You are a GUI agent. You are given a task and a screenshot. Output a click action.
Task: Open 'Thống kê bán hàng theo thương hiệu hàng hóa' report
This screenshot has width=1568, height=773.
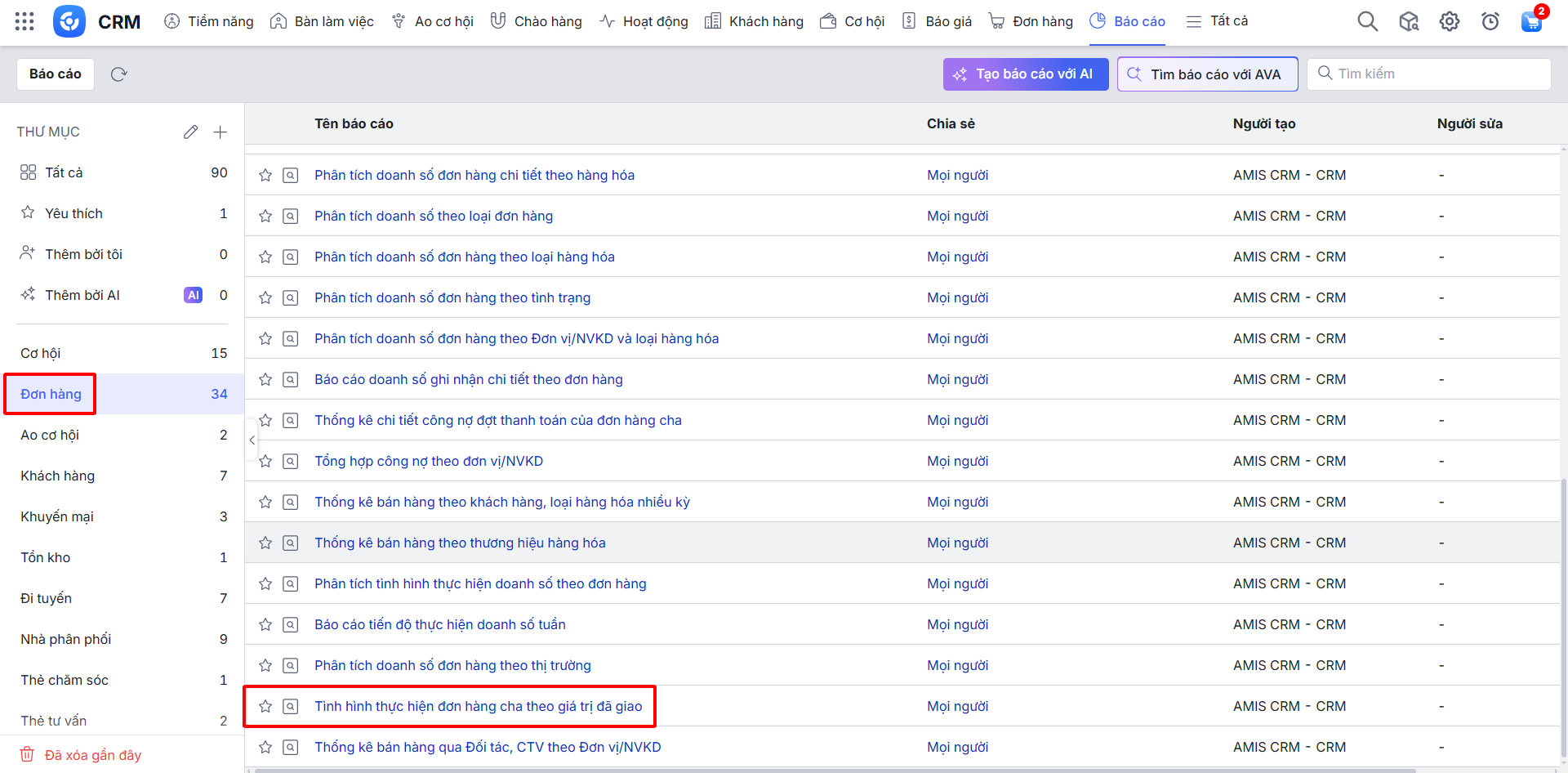tap(460, 543)
